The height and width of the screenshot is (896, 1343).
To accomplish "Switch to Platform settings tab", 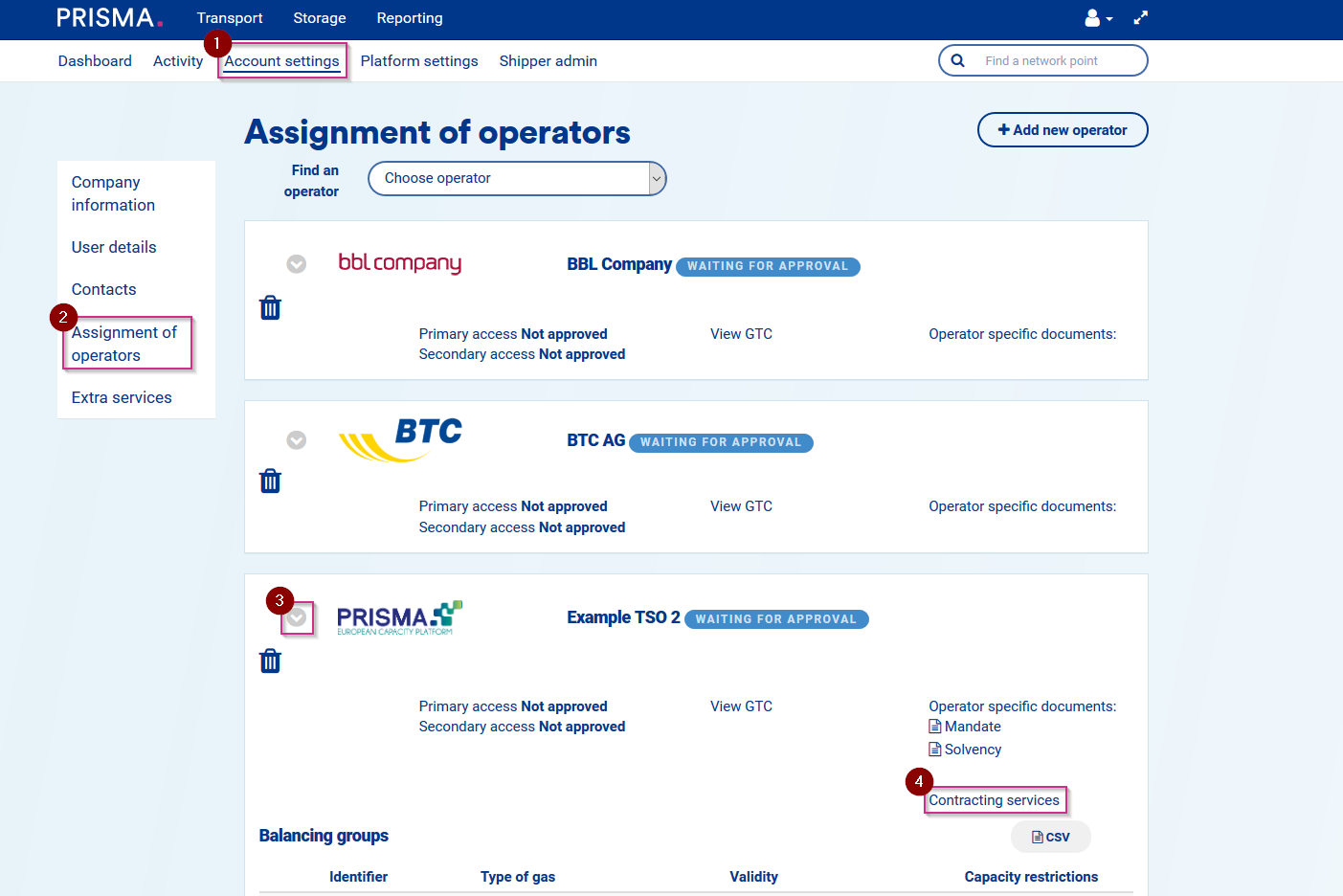I will (x=419, y=61).
